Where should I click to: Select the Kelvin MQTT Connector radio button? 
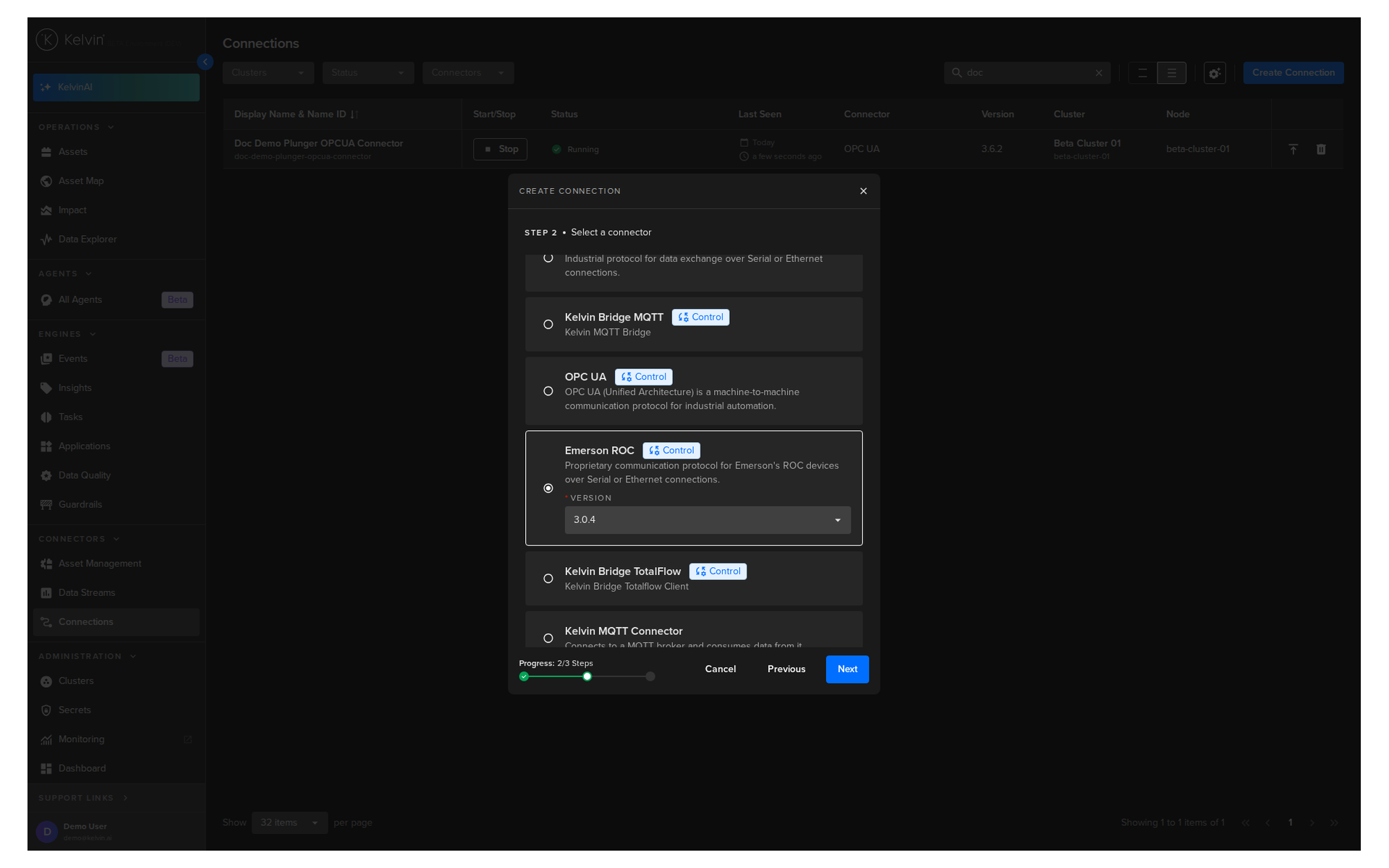click(548, 638)
